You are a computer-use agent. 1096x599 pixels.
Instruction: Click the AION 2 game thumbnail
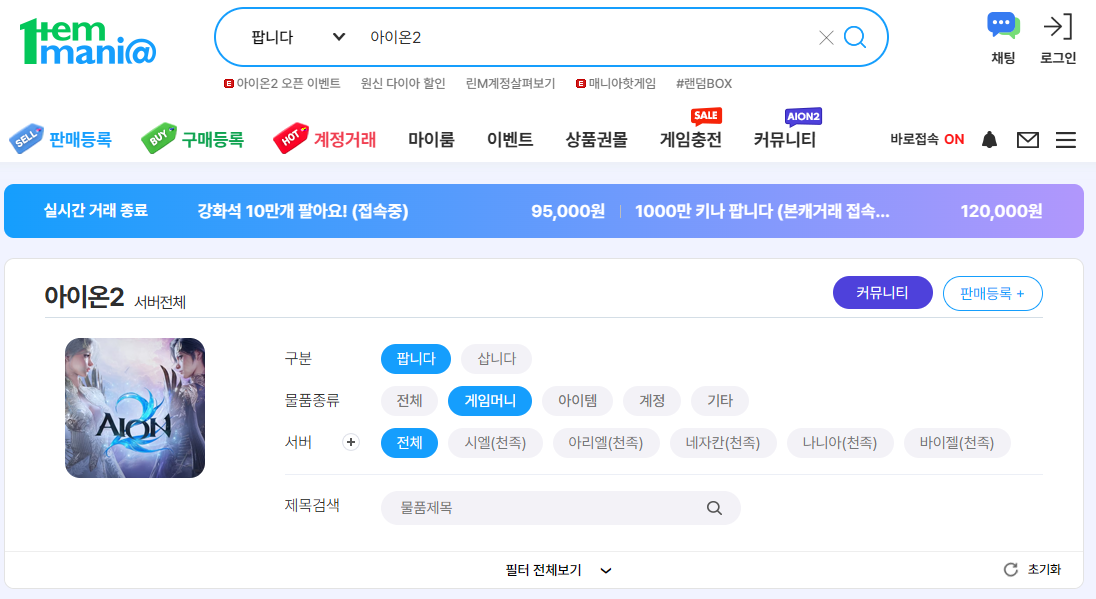tap(135, 408)
